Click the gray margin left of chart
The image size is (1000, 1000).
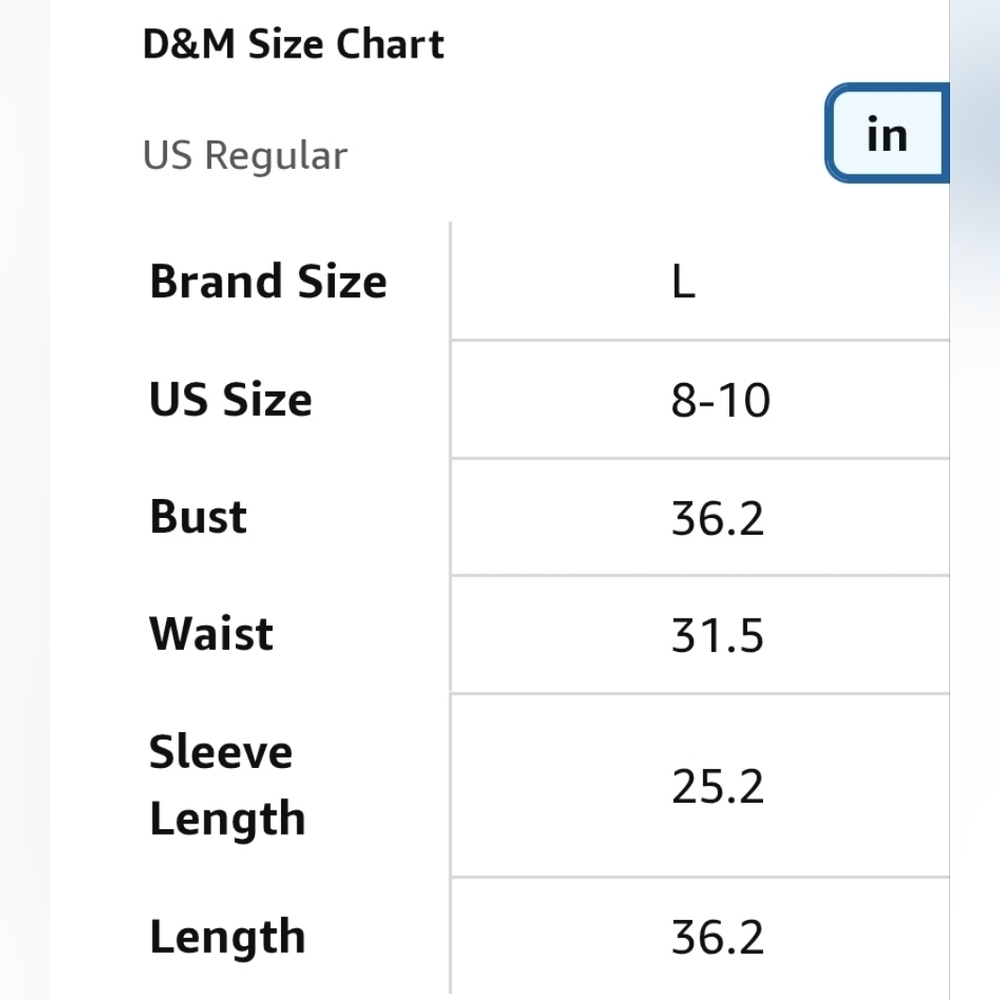coord(24,500)
